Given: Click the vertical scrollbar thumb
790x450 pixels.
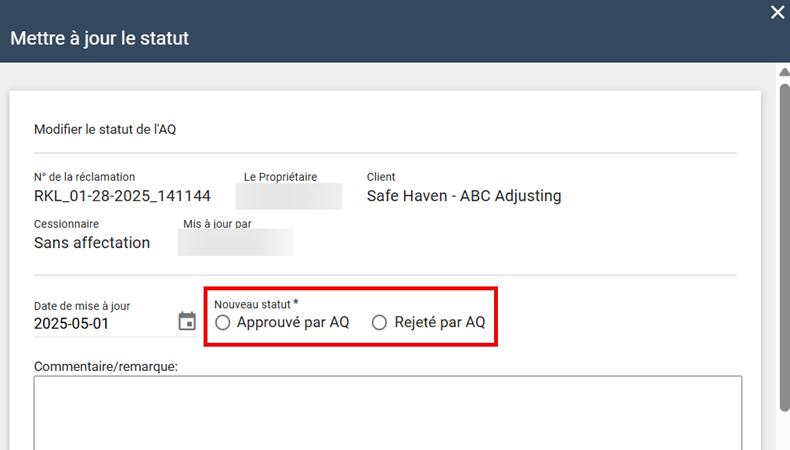Looking at the screenshot, I should tap(784, 240).
